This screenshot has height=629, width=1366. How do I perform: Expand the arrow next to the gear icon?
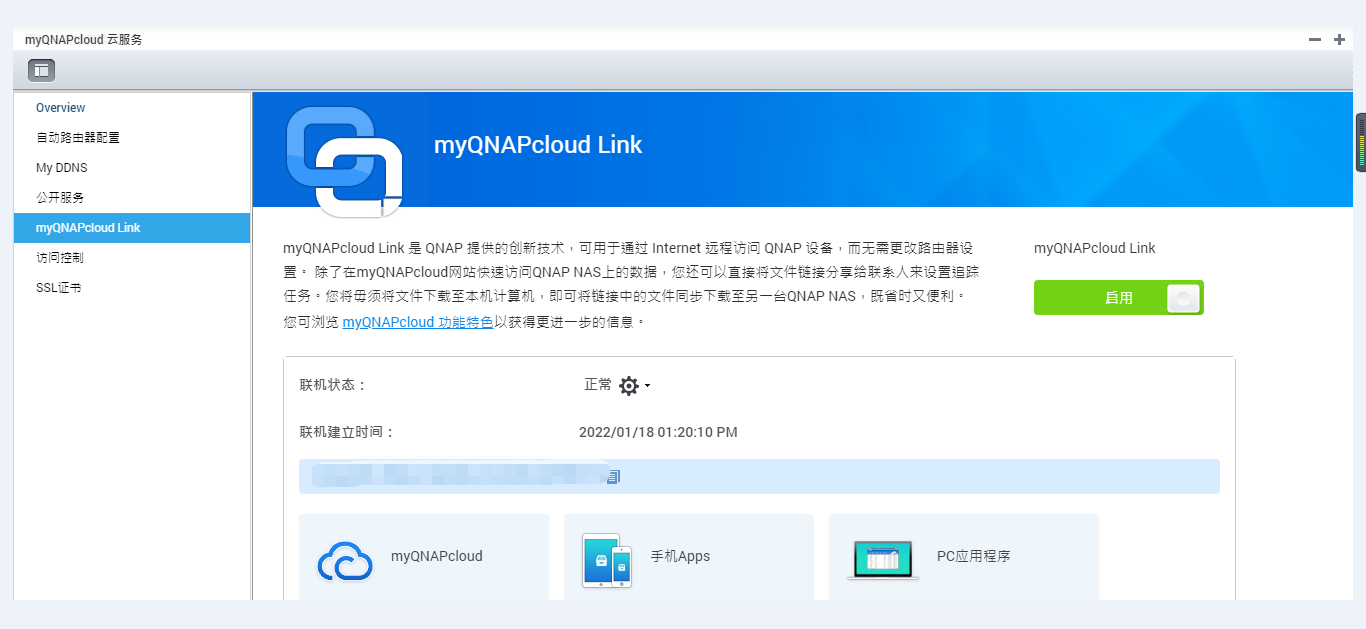[647, 386]
